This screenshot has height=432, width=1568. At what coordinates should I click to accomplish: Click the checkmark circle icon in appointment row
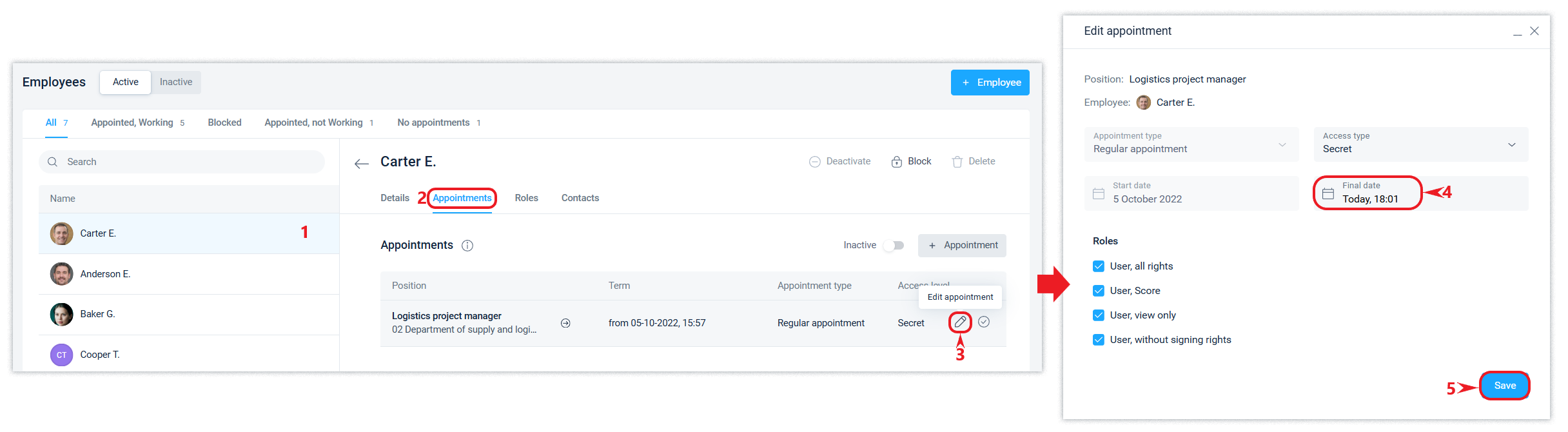[983, 322]
